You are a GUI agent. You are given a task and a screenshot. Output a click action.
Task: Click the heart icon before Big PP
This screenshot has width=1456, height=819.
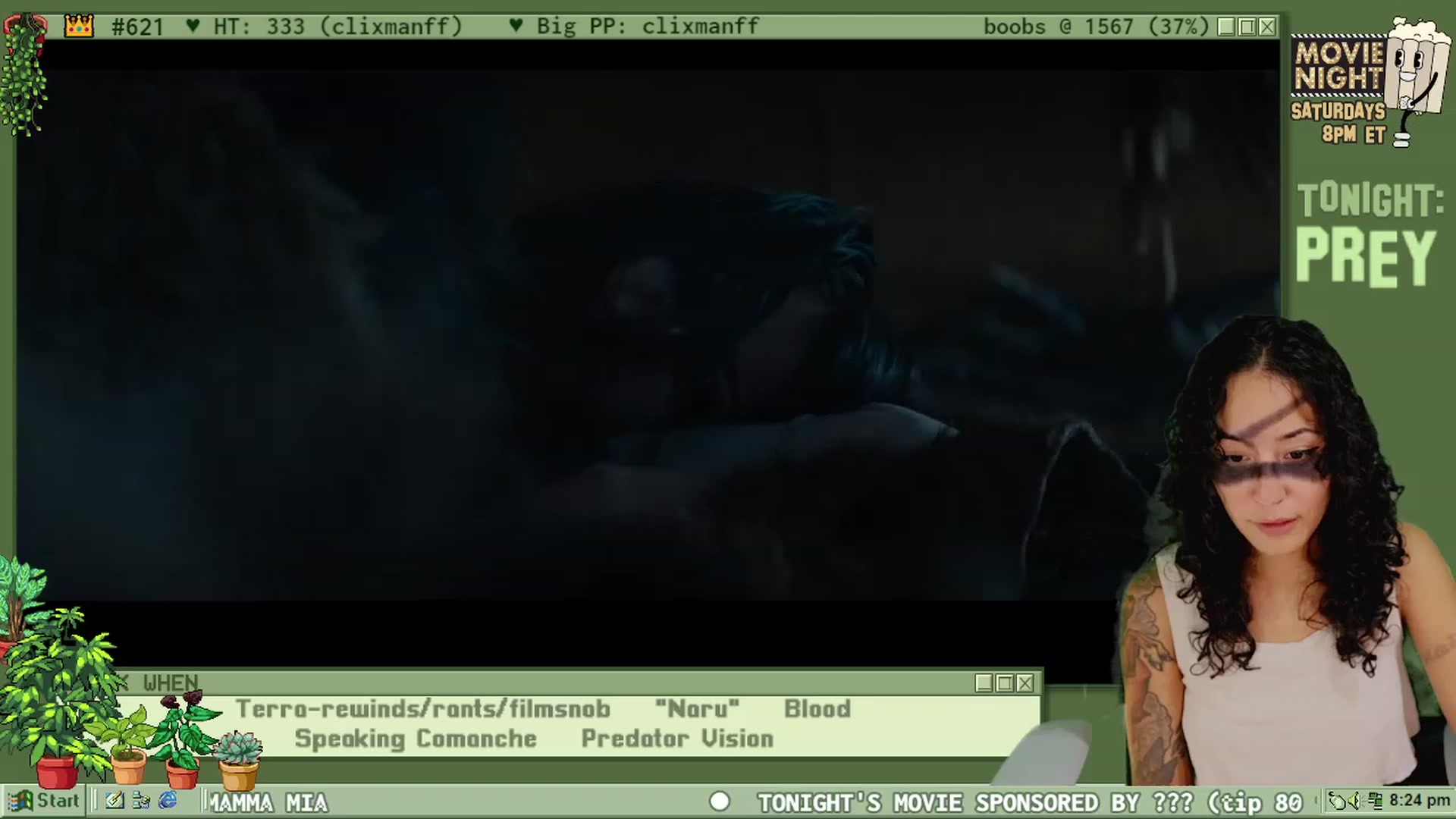[516, 26]
